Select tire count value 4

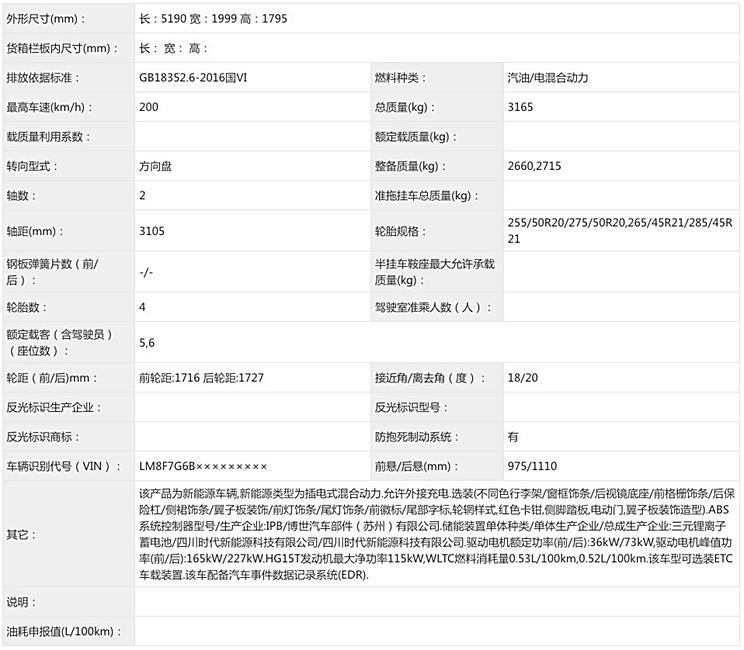click(142, 307)
